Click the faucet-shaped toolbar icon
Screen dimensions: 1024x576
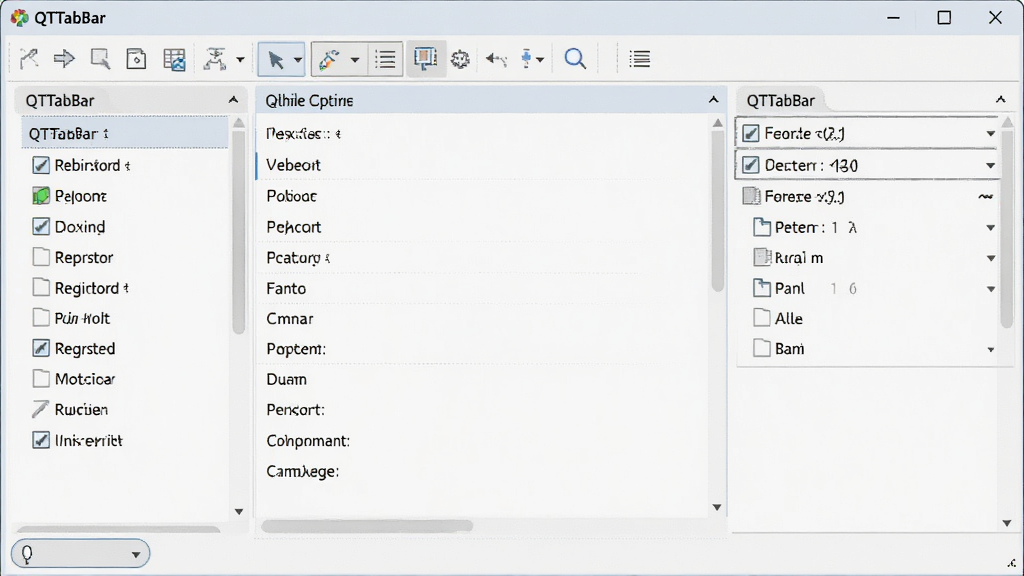215,59
